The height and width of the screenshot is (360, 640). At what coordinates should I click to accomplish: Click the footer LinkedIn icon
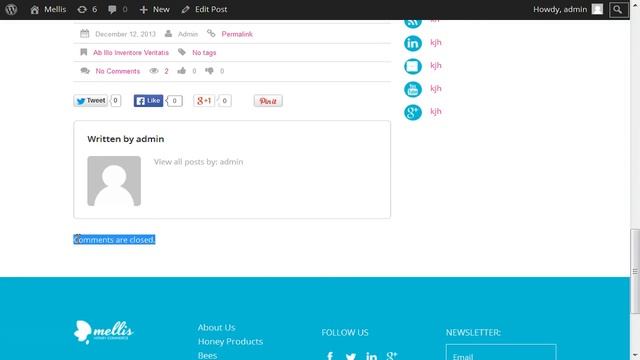coord(371,356)
